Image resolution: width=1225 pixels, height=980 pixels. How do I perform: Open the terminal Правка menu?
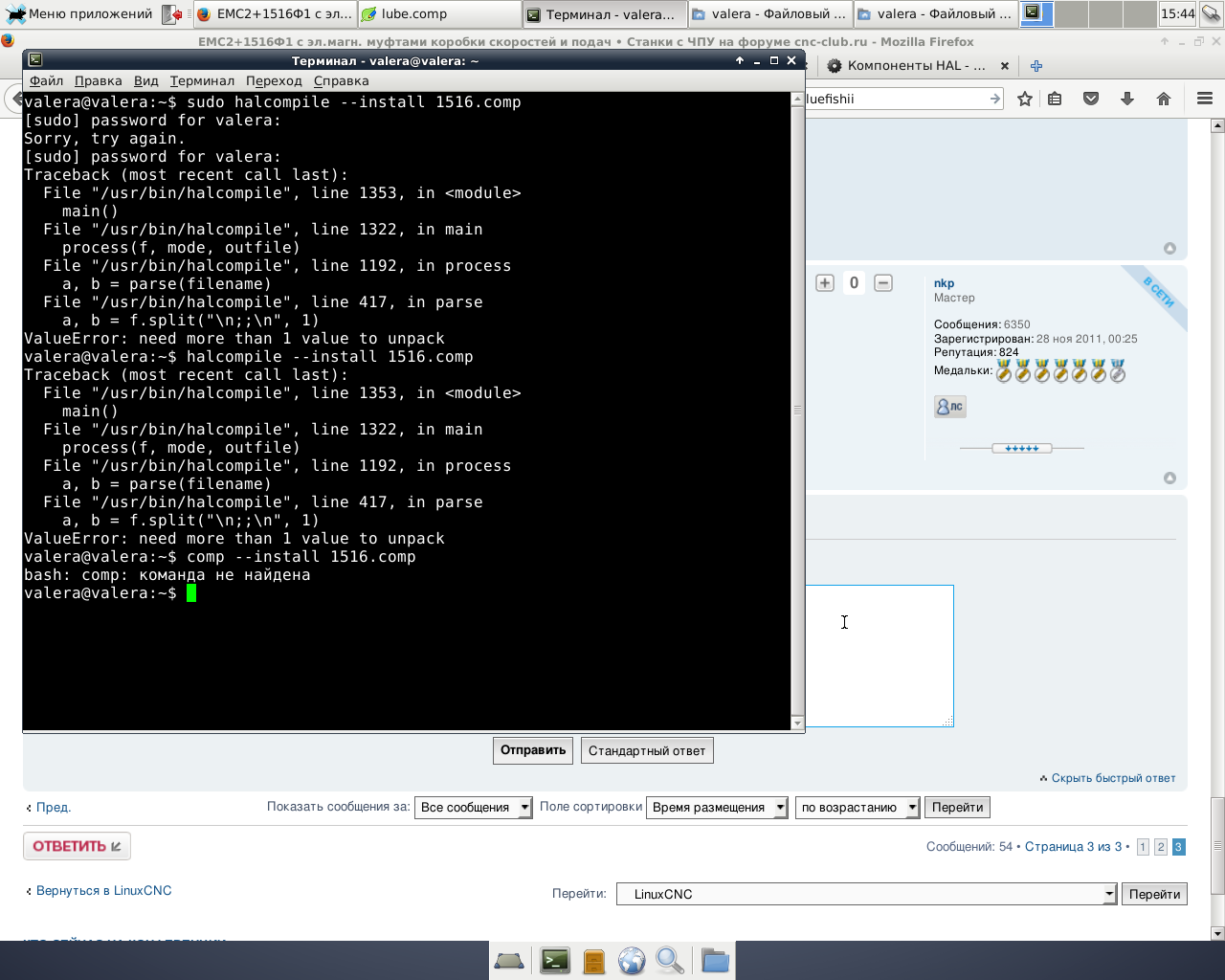click(x=98, y=81)
